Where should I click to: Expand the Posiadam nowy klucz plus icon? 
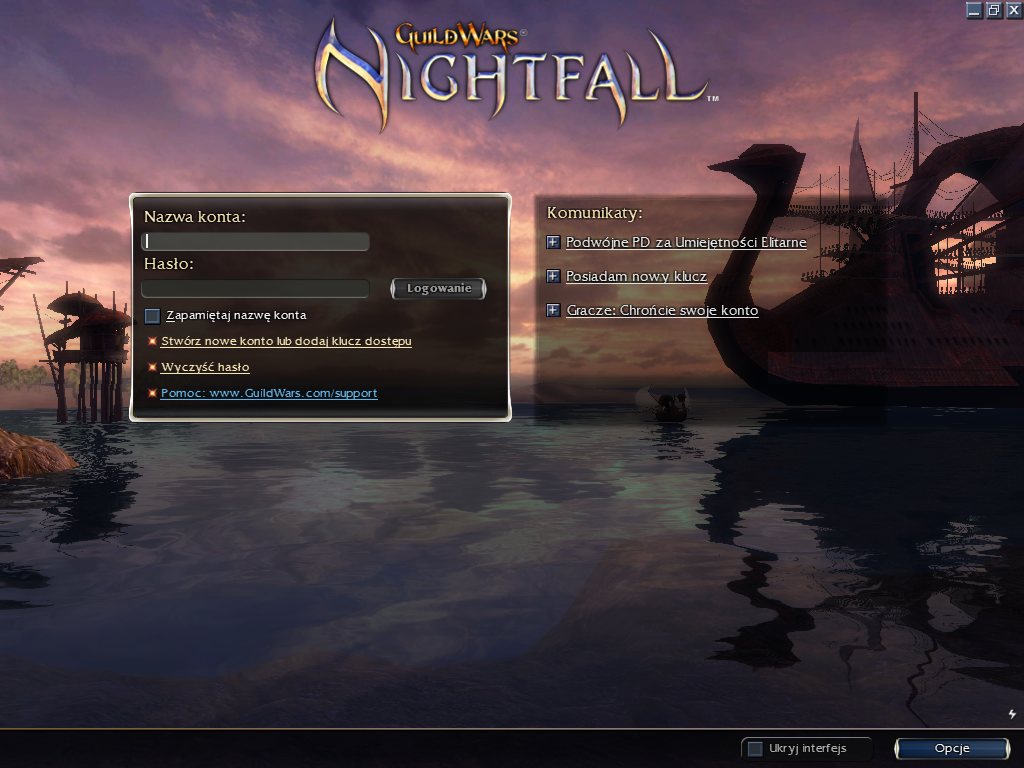553,276
